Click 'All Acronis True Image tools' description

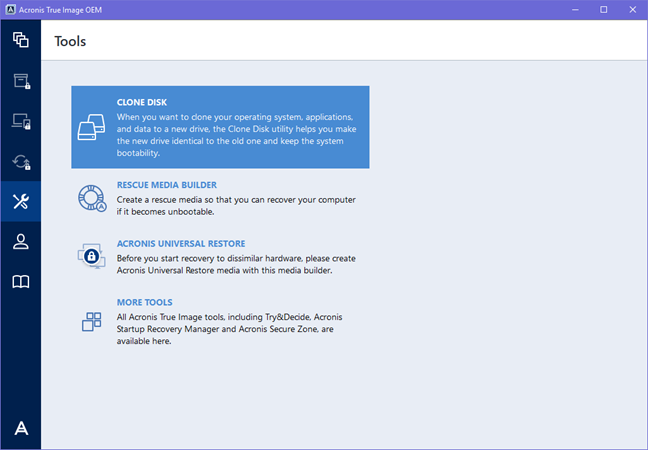pyautogui.click(x=229, y=329)
